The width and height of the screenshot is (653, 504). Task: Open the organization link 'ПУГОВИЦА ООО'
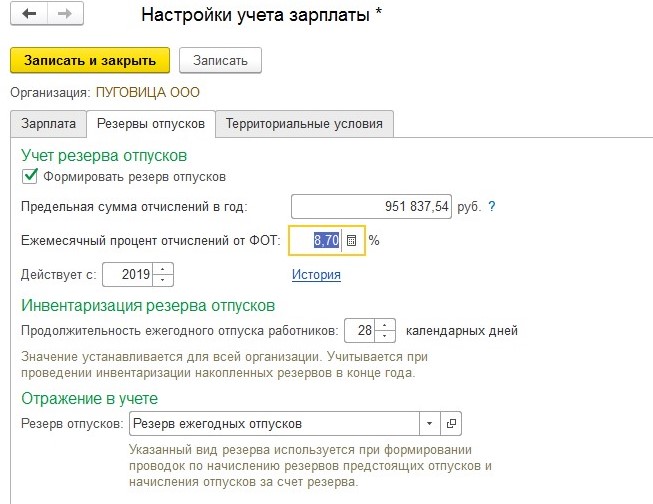pos(147,92)
